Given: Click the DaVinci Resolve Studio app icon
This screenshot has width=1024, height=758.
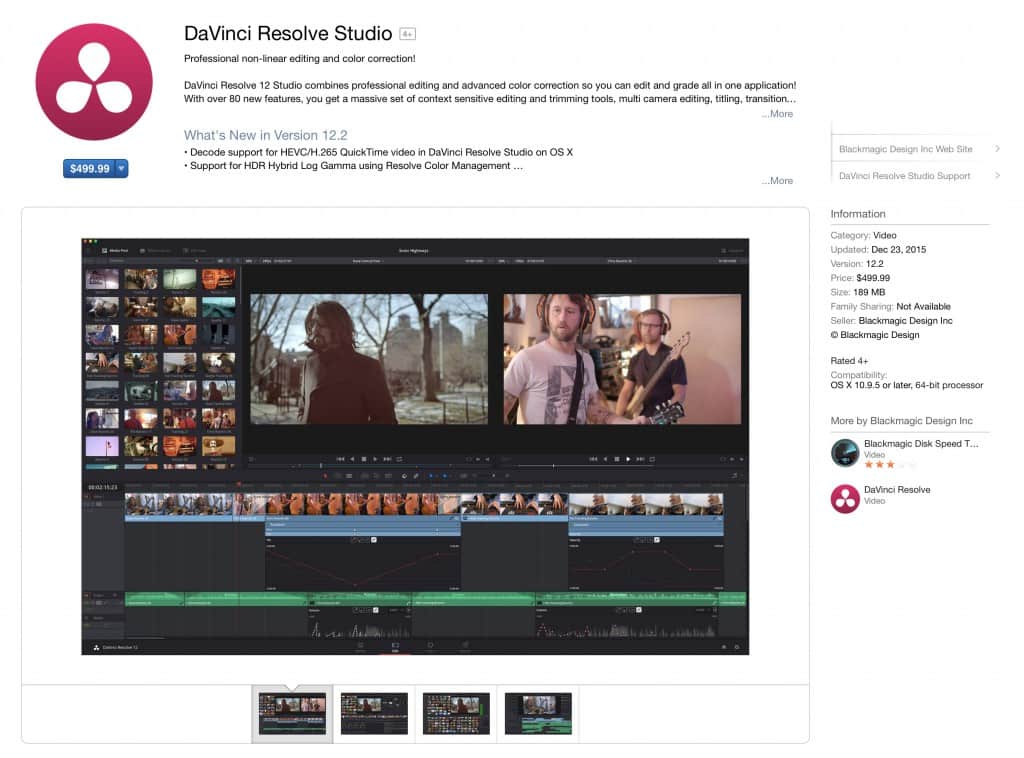Looking at the screenshot, I should pos(94,82).
